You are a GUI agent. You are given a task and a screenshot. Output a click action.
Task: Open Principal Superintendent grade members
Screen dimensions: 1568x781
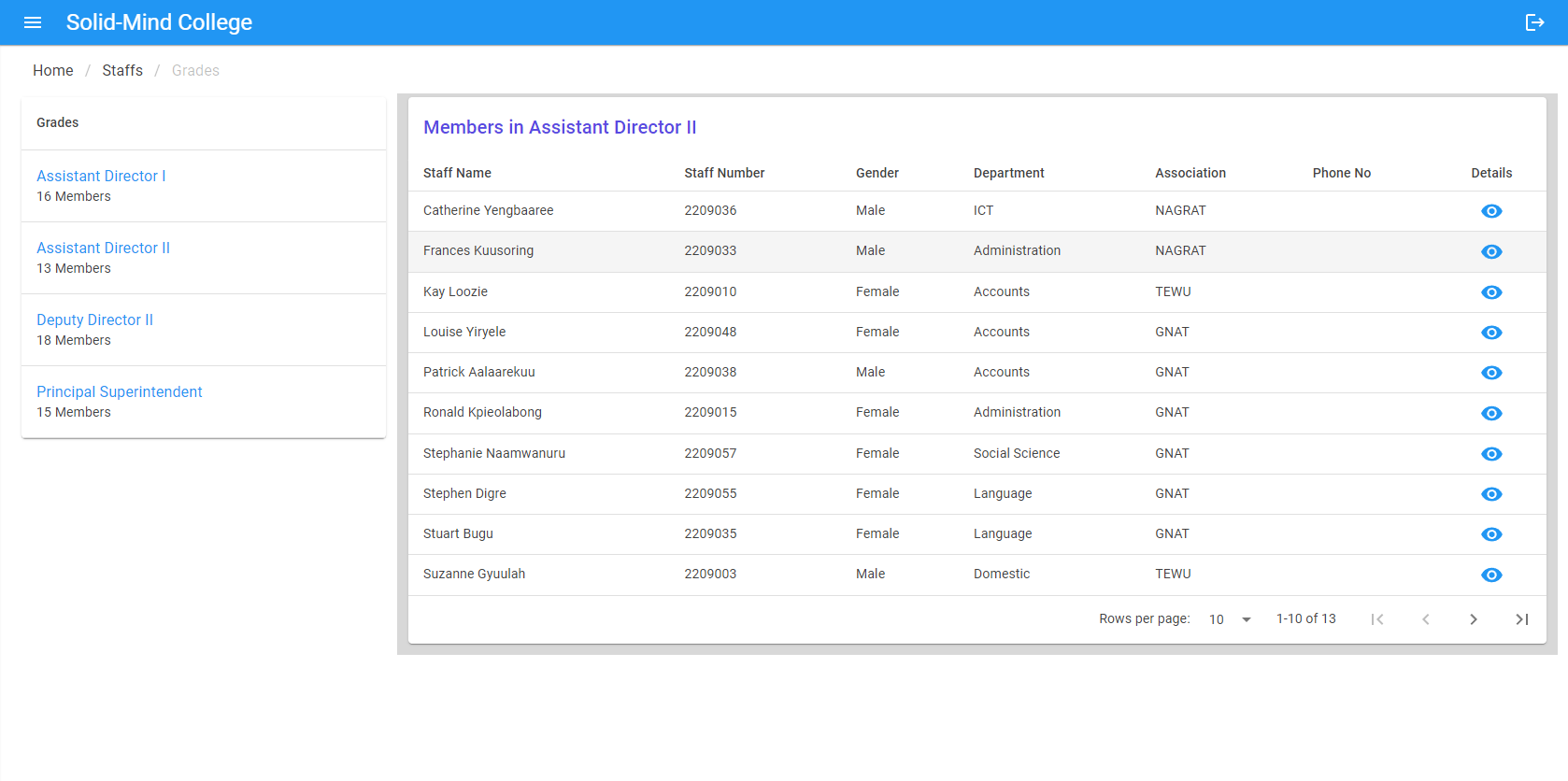pos(119,391)
